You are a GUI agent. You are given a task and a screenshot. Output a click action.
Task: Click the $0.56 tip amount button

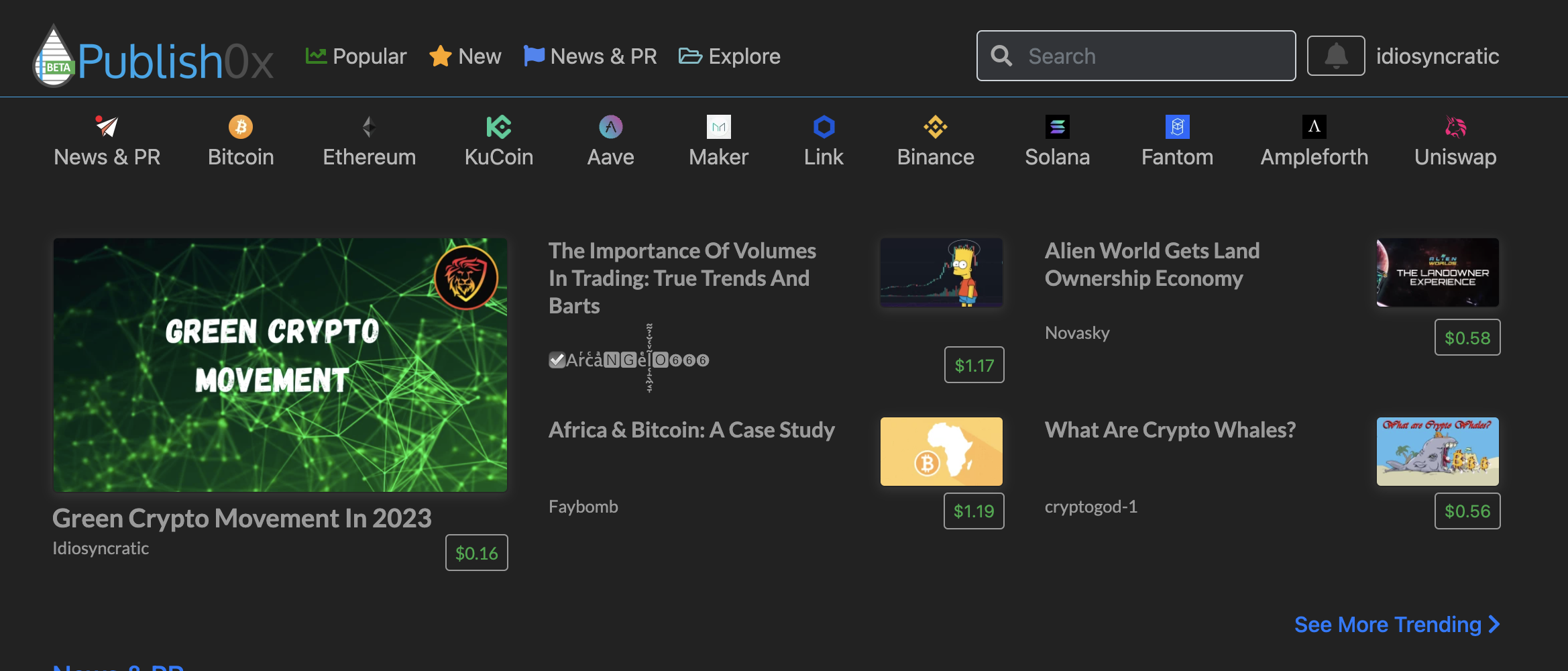[1467, 511]
